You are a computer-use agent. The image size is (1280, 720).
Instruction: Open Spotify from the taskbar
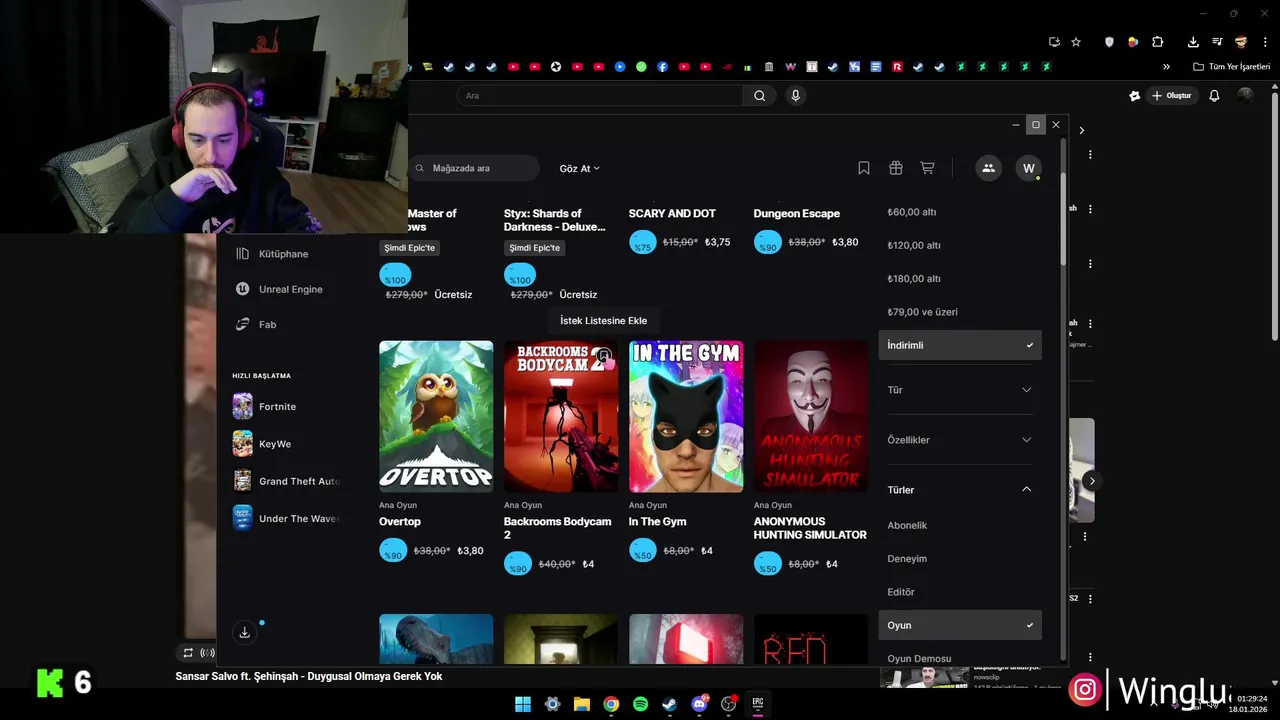[640, 704]
